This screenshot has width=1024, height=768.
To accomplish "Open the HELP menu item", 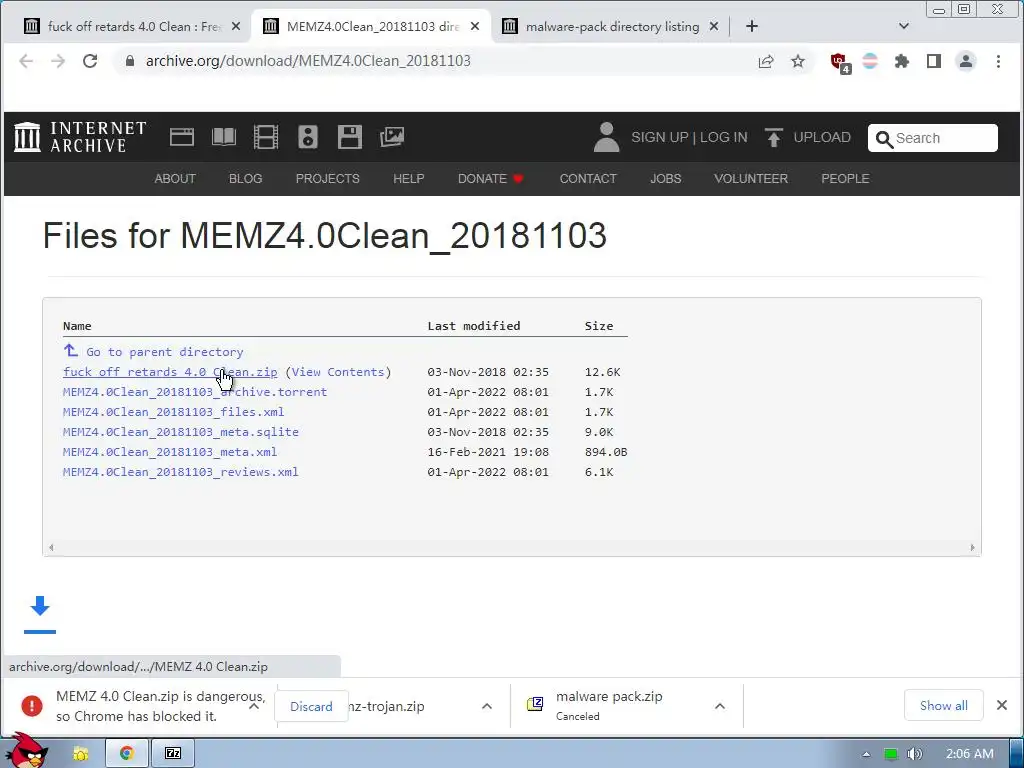I will [409, 178].
